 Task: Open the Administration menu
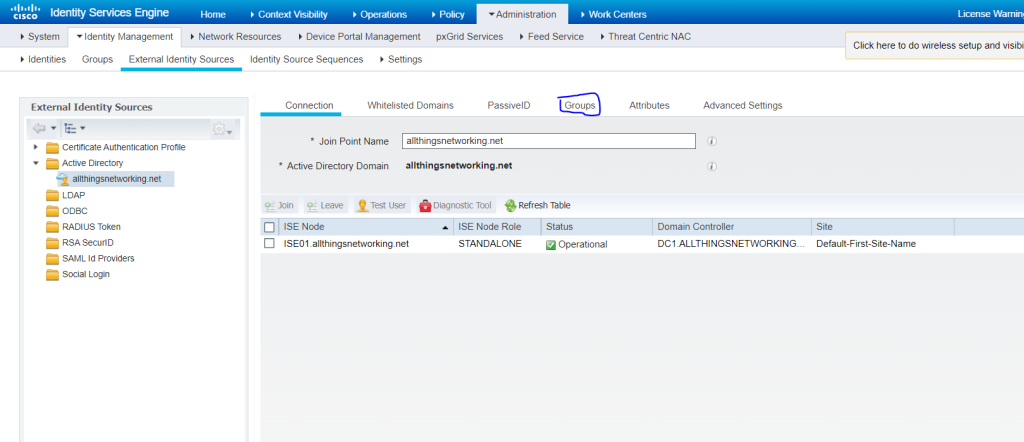click(x=522, y=14)
